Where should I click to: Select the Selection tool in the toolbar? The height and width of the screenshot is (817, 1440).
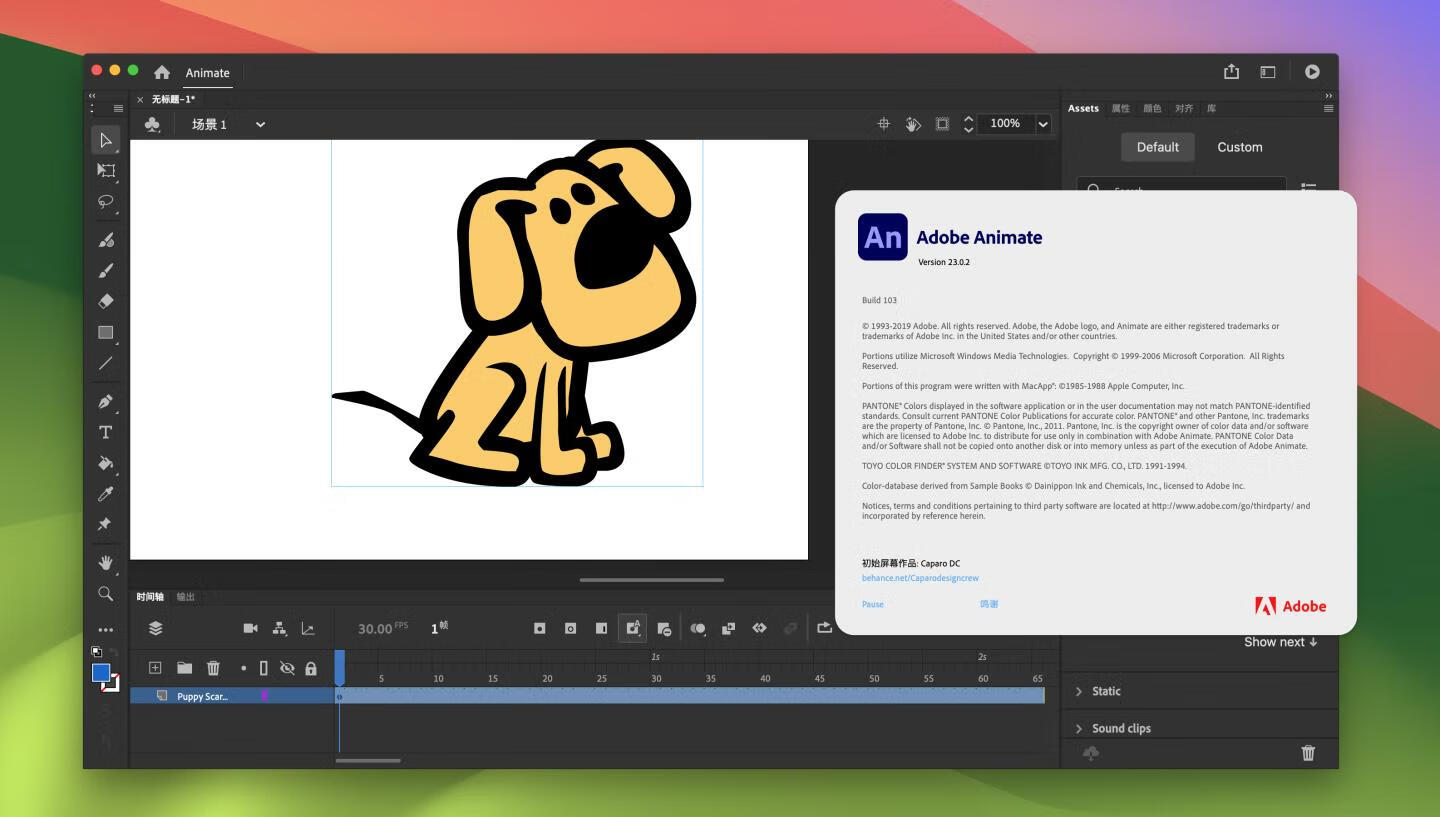(x=106, y=140)
